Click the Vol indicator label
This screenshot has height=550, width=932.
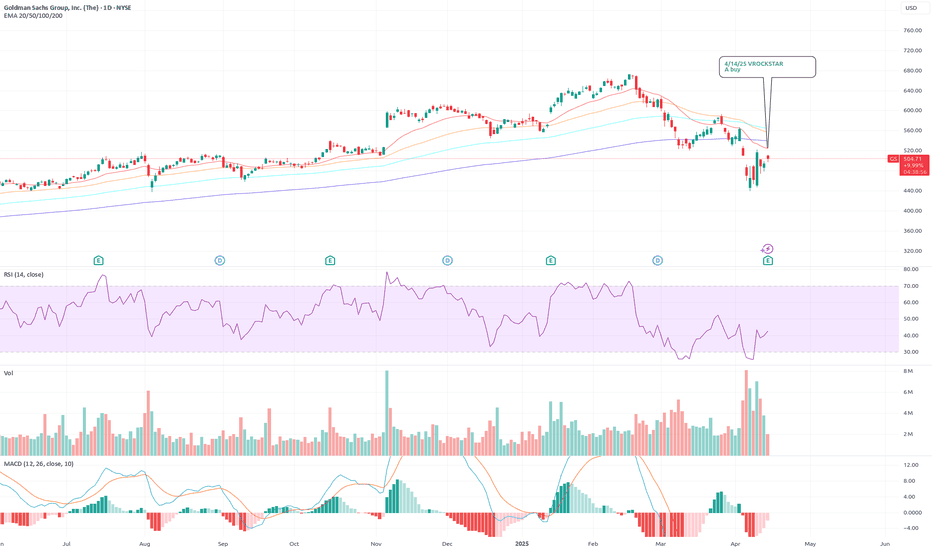pos(8,373)
